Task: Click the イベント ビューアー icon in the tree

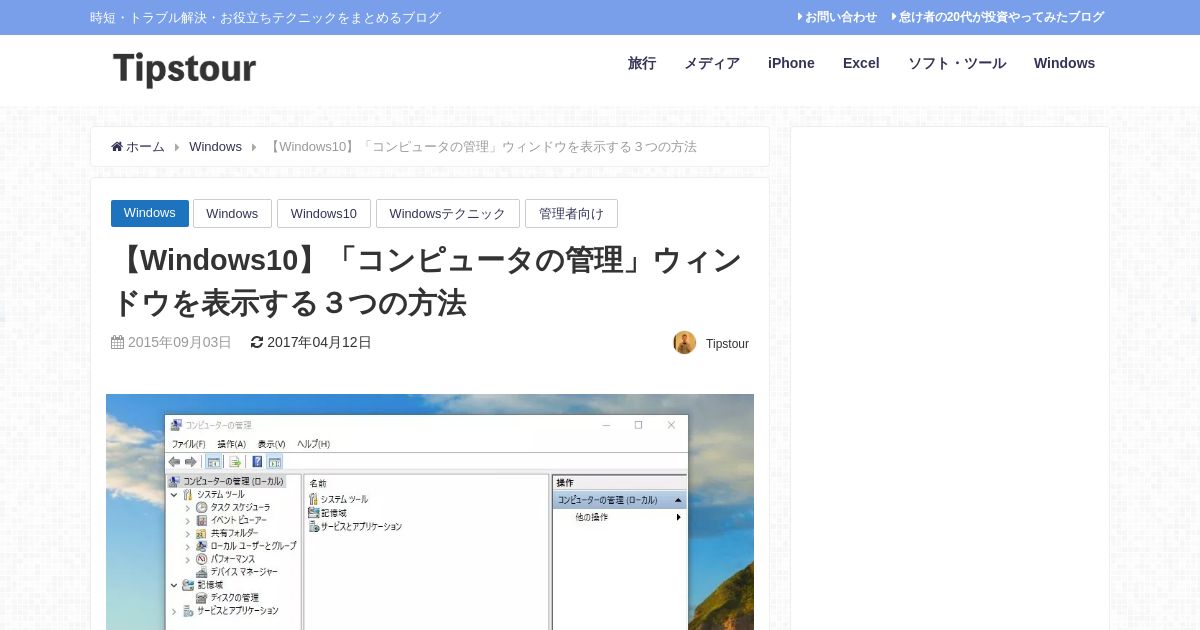Action: click(x=201, y=520)
